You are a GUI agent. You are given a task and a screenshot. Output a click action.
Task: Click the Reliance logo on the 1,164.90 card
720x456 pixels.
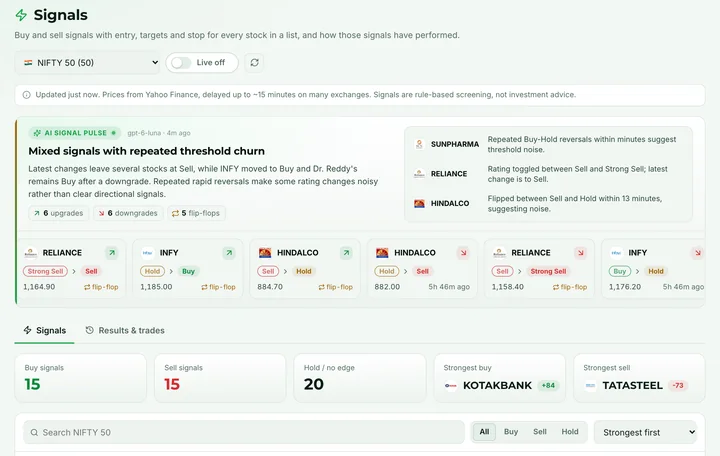30,253
